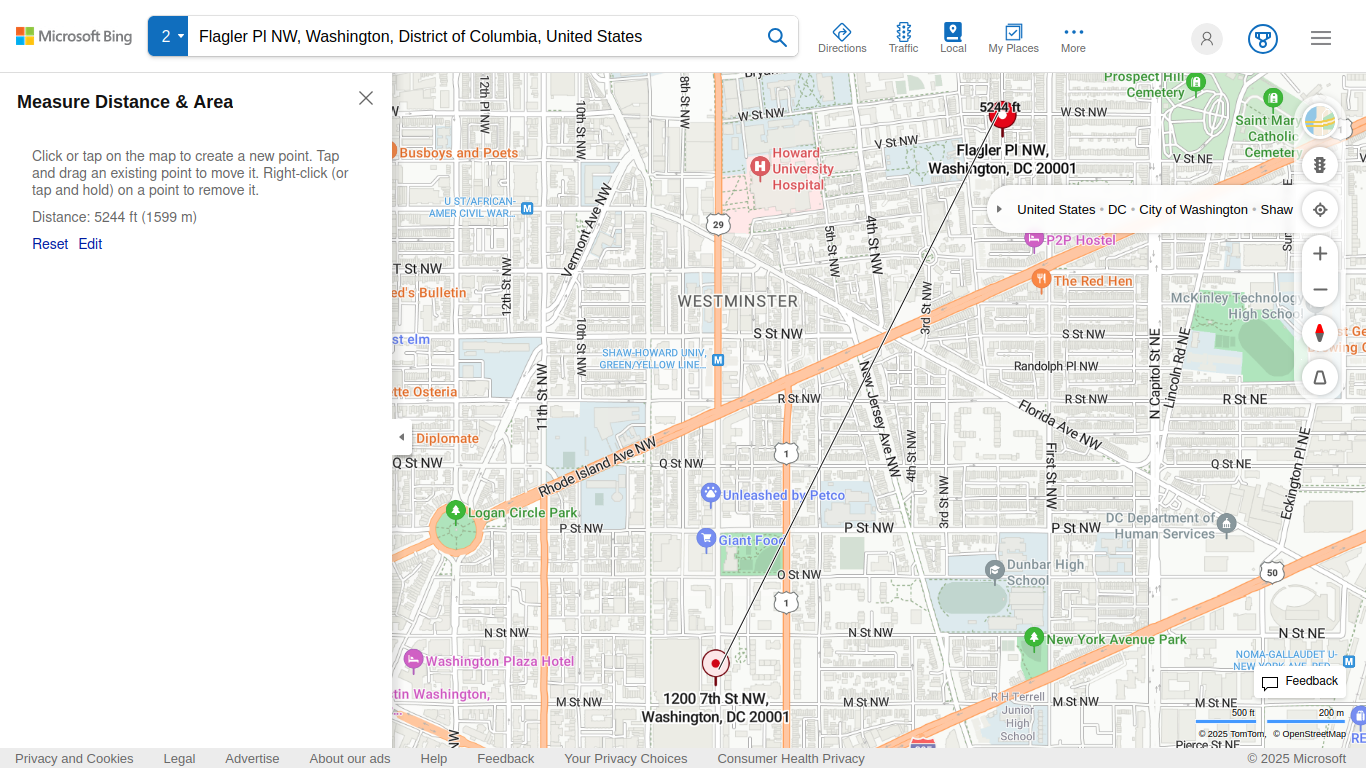Image resolution: width=1366 pixels, height=768 pixels.
Task: Toggle map tilt view
Action: click(1320, 377)
